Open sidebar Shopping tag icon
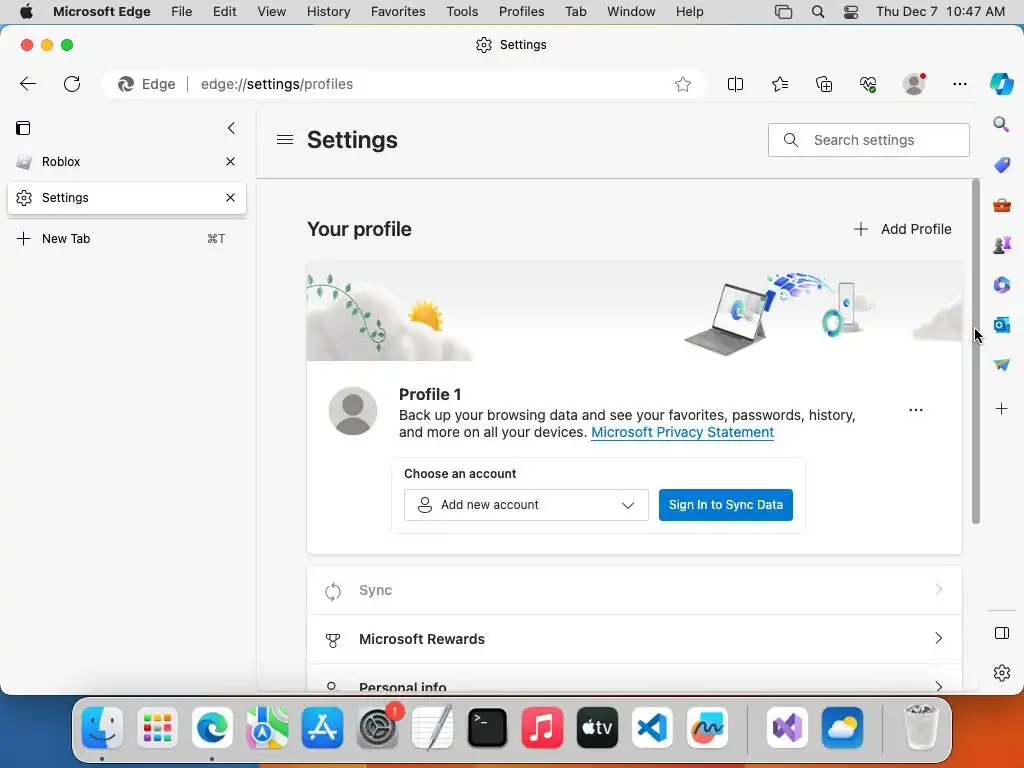The image size is (1024, 768). click(1002, 165)
